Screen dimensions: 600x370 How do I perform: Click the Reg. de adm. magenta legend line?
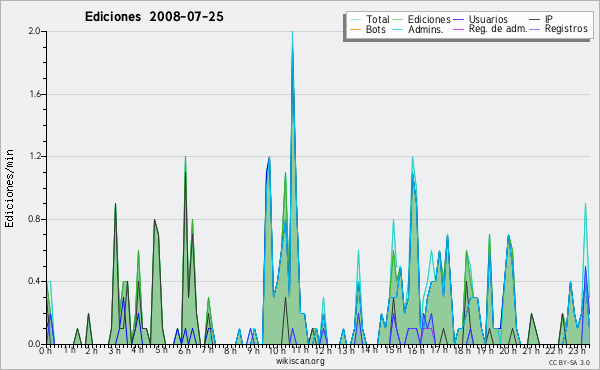458,29
